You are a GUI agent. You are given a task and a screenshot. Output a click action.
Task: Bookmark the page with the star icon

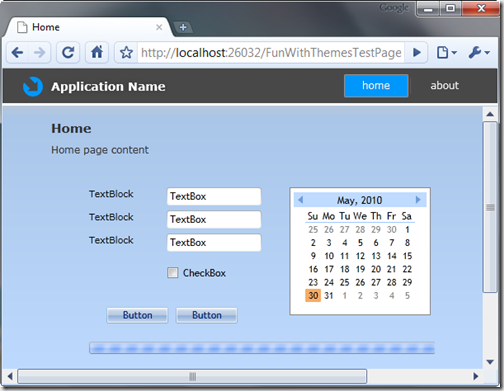(x=126, y=53)
